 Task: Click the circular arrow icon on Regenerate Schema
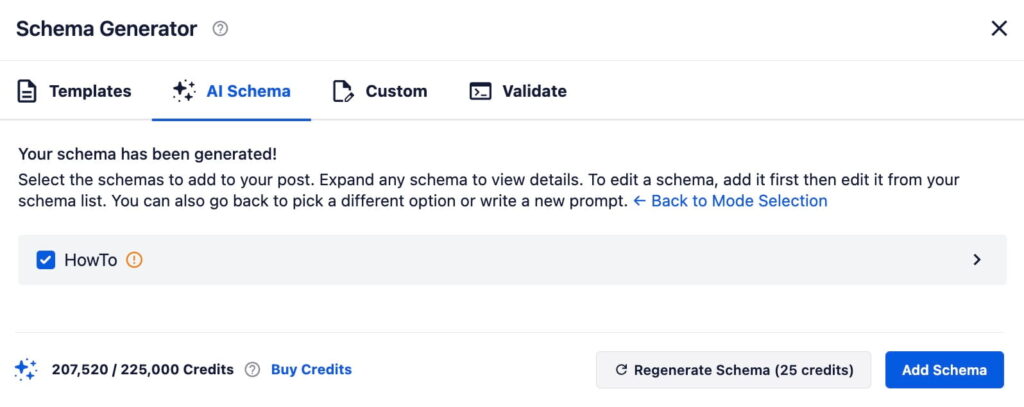tap(621, 370)
